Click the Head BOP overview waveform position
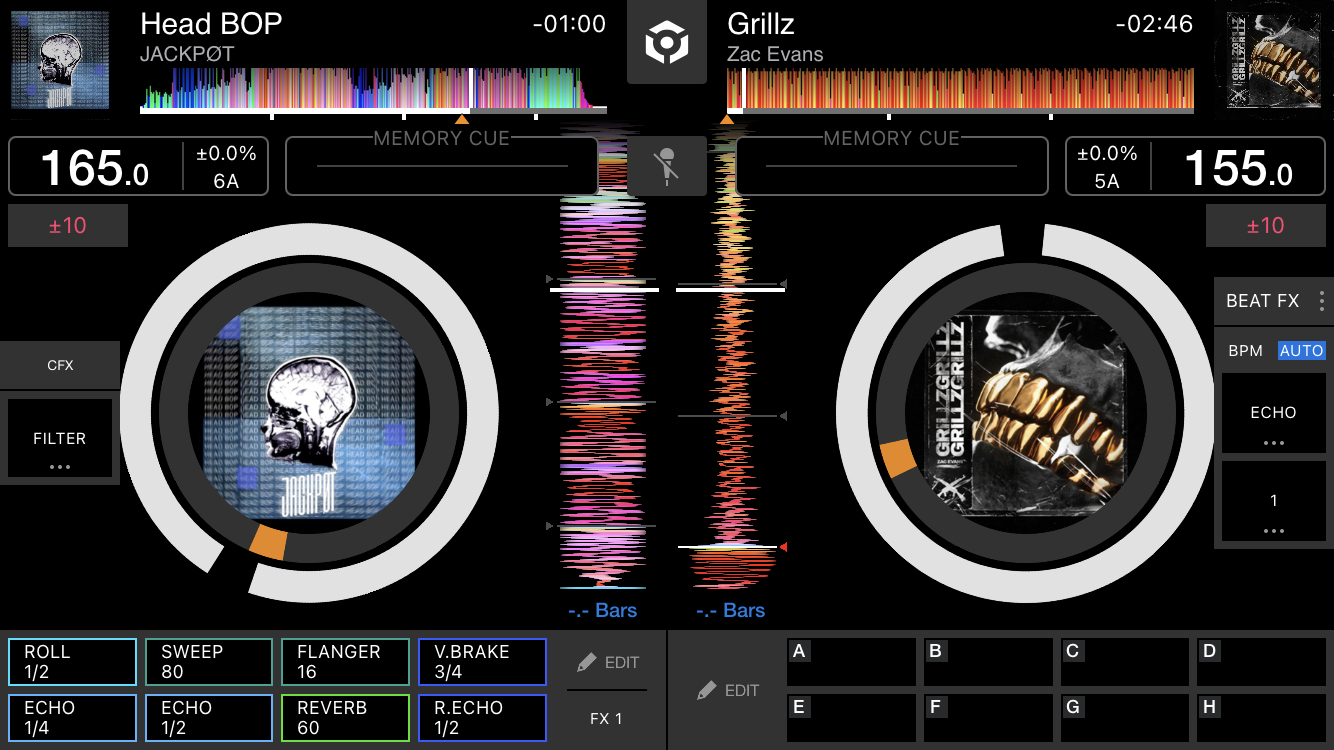The width and height of the screenshot is (1334, 750). point(374,89)
